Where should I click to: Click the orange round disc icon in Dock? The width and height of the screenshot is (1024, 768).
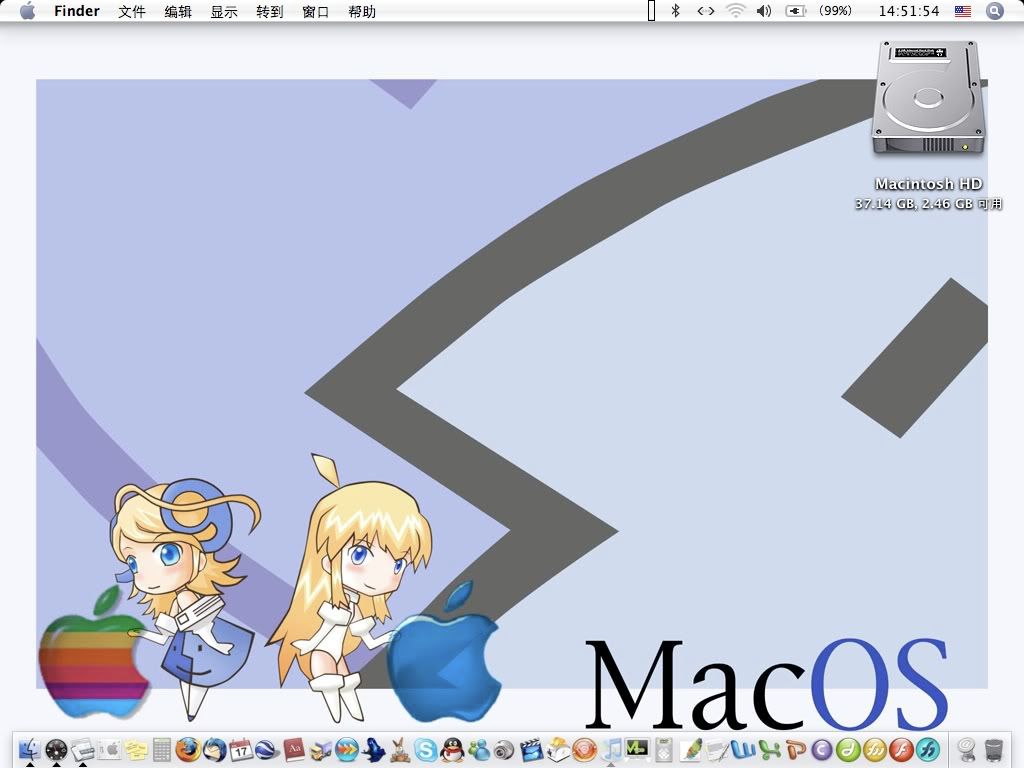click(584, 748)
